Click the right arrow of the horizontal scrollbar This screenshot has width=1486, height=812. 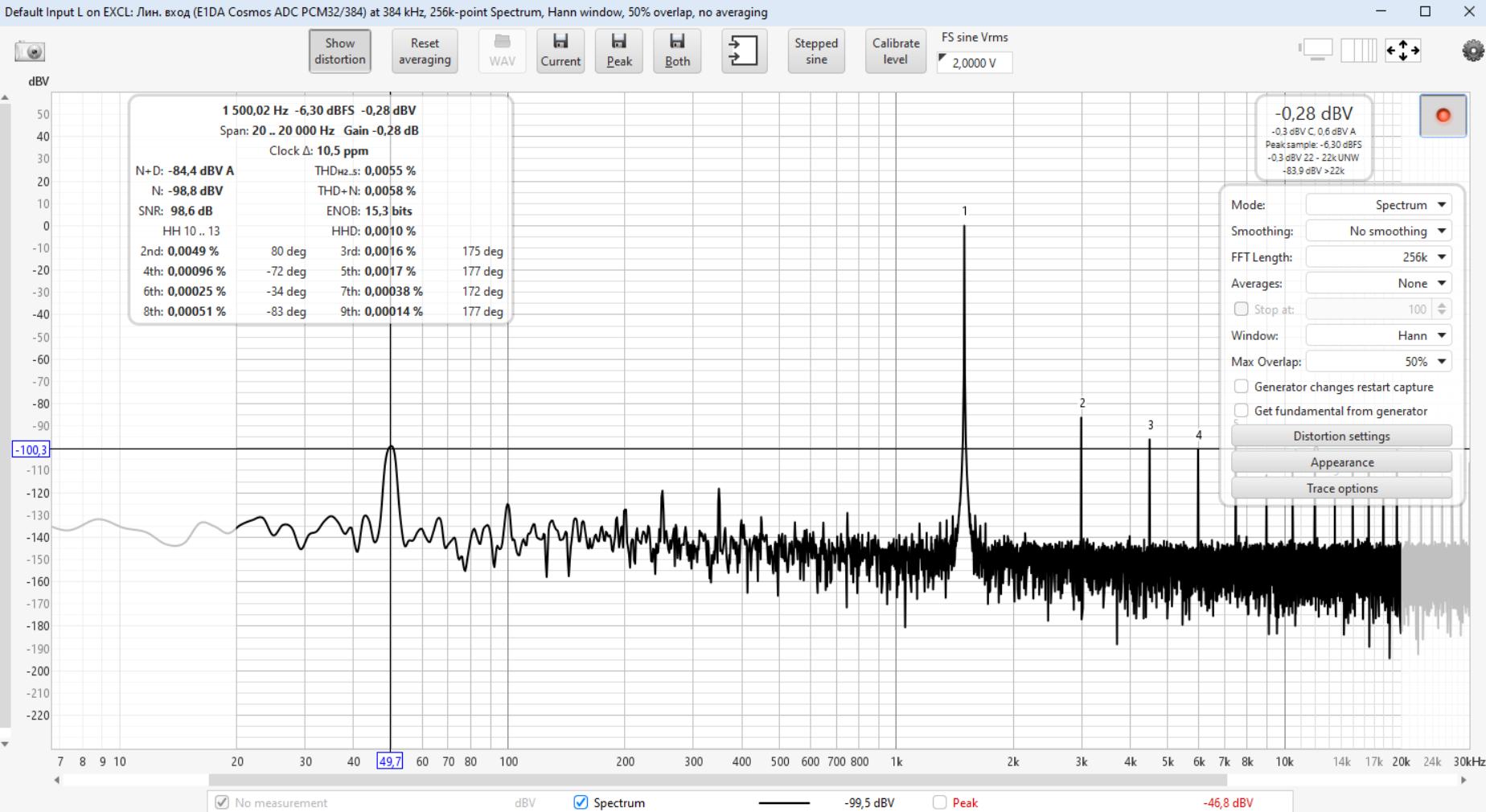click(1463, 780)
